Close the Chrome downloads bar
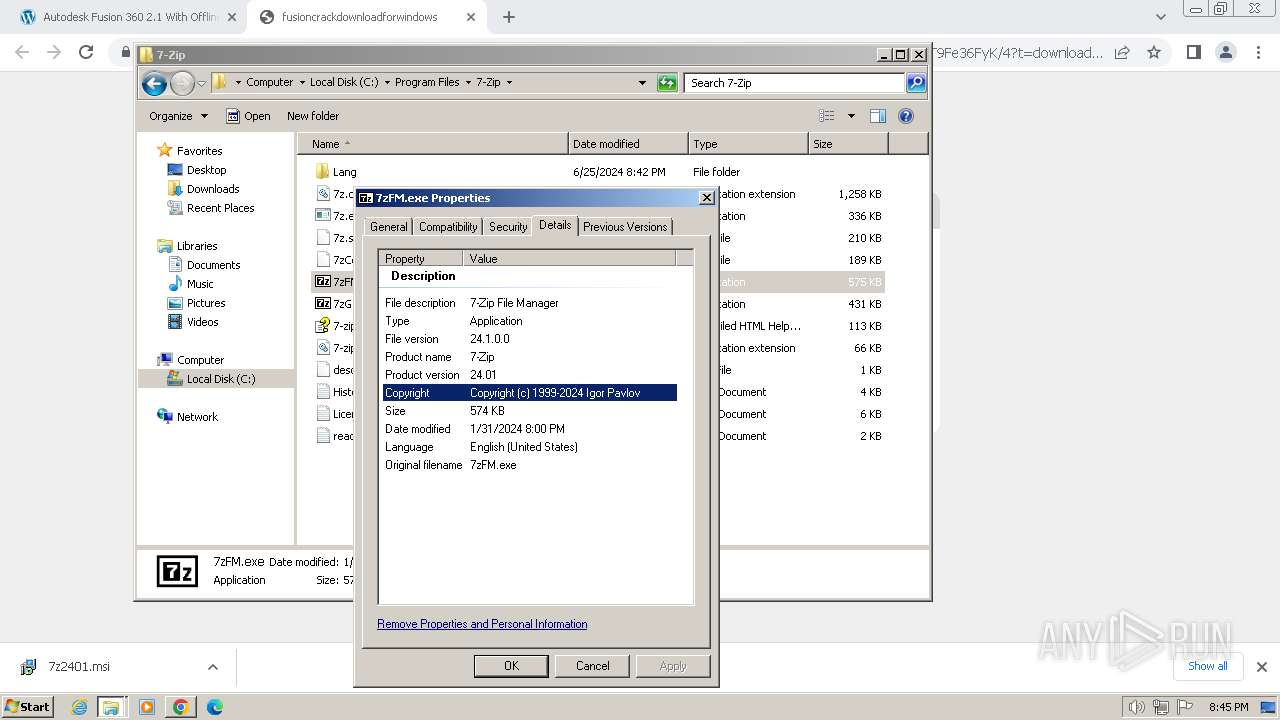This screenshot has height=720, width=1280. pyautogui.click(x=1262, y=667)
